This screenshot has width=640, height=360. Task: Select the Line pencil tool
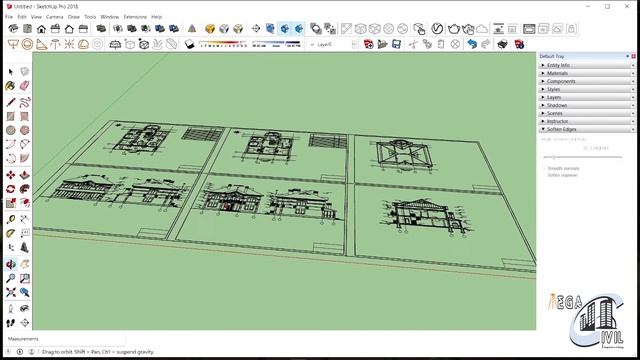click(11, 102)
